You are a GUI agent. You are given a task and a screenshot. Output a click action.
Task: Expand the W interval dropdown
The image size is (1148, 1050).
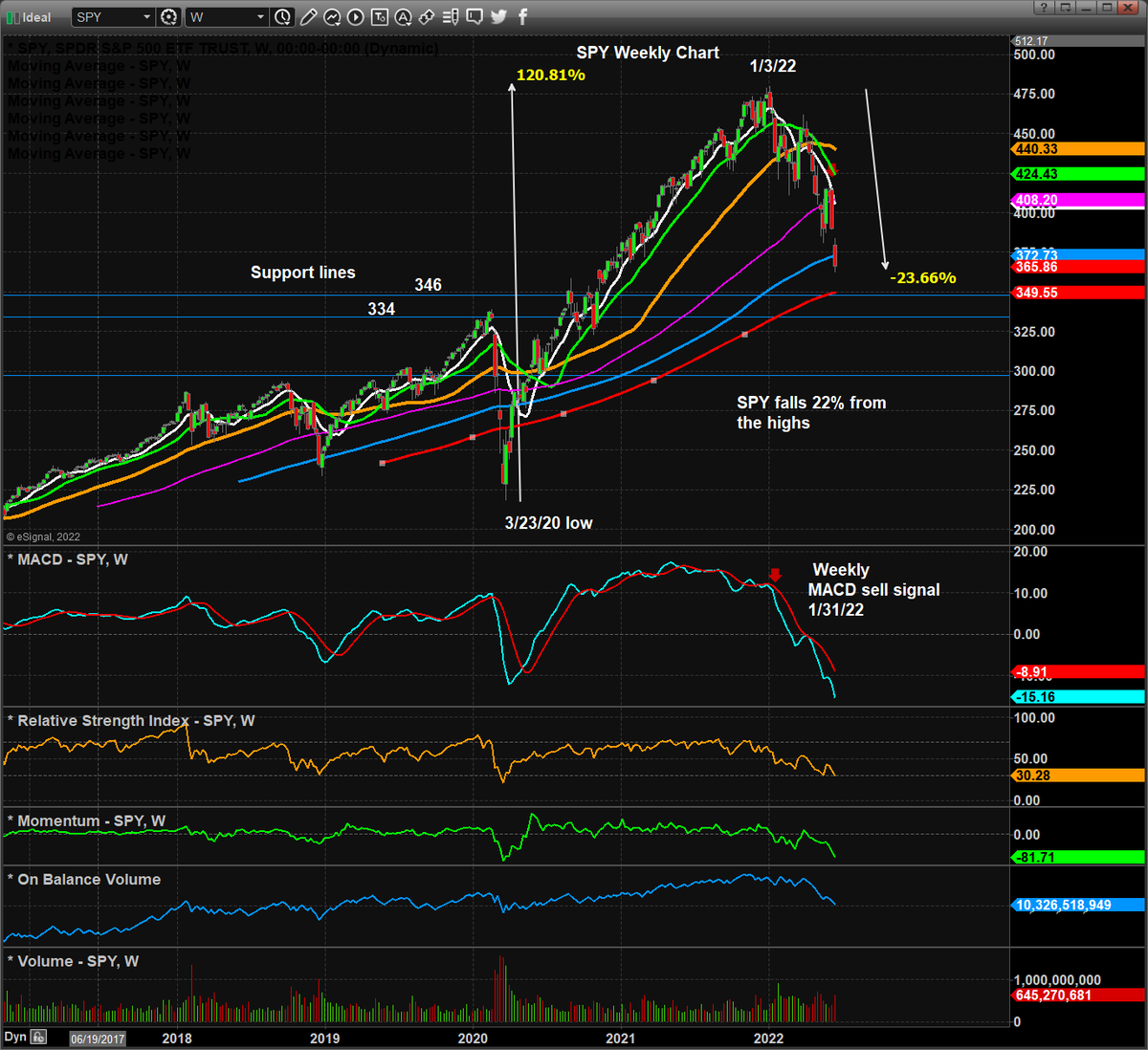[x=260, y=17]
